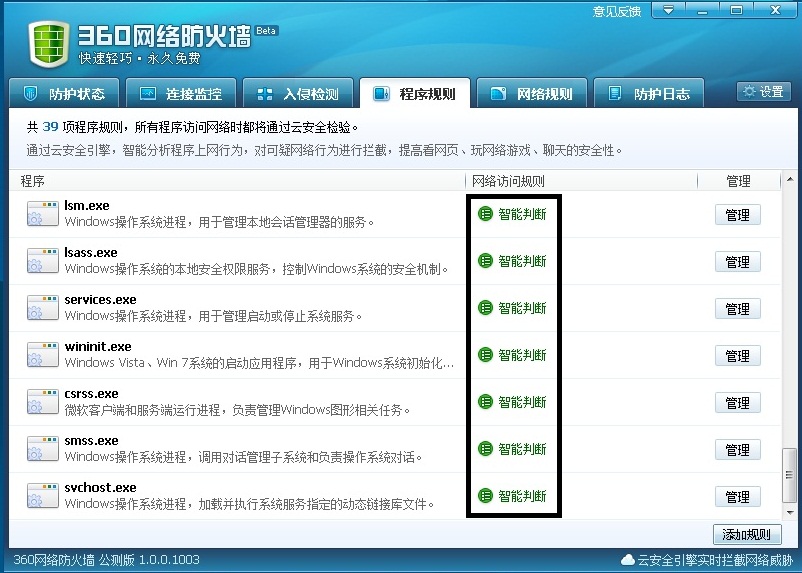The image size is (802, 573).
Task: Click the svchost.exe program icon
Action: click(43, 496)
